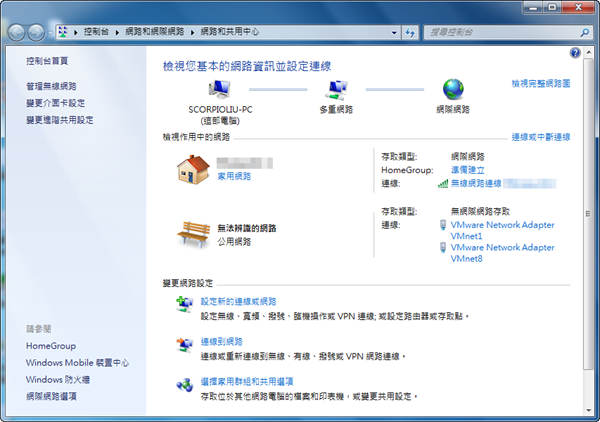Maximize the window
This screenshot has height=422, width=600.
553,8
